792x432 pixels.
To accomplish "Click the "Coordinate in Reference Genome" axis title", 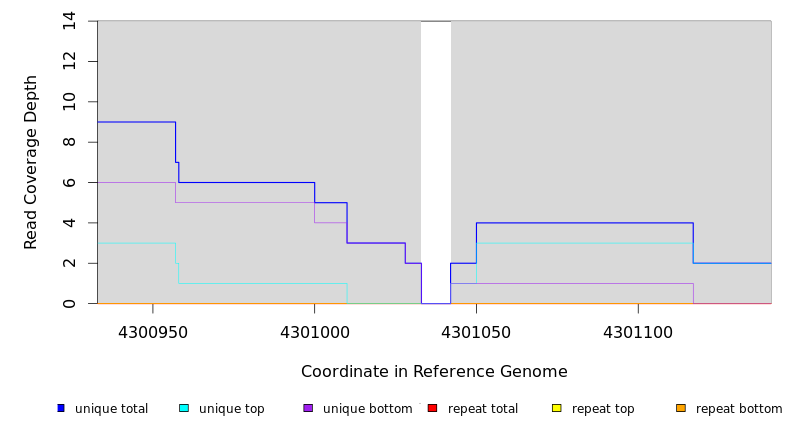I will pos(434,372).
